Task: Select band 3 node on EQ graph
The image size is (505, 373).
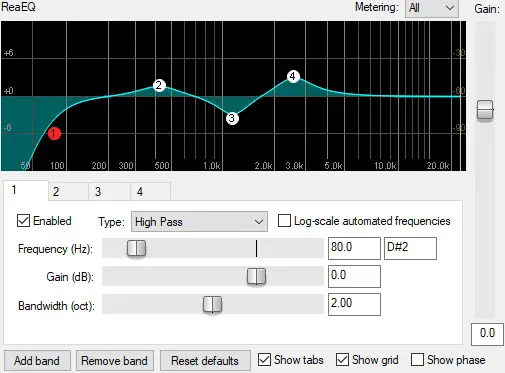Action: 232,118
